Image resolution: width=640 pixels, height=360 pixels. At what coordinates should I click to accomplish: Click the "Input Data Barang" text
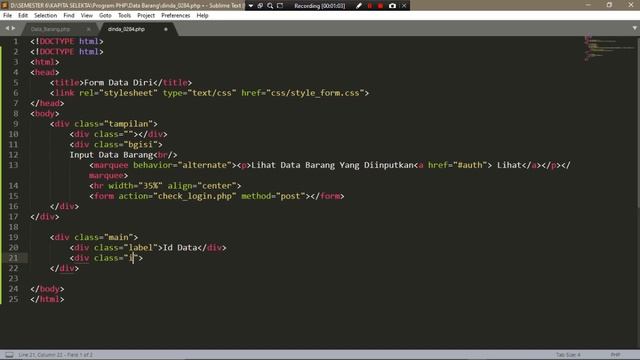[111, 155]
